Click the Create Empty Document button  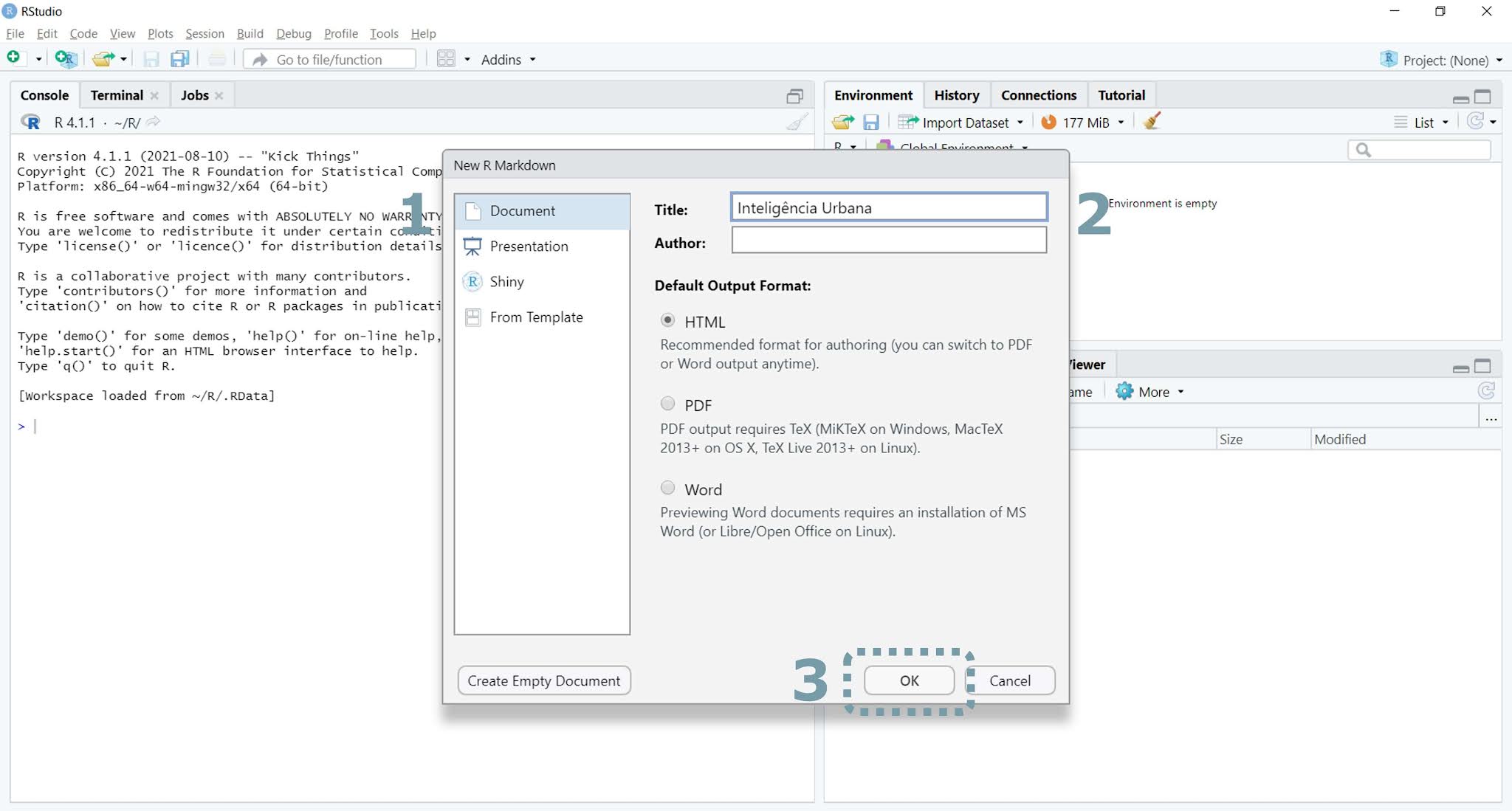coord(543,680)
